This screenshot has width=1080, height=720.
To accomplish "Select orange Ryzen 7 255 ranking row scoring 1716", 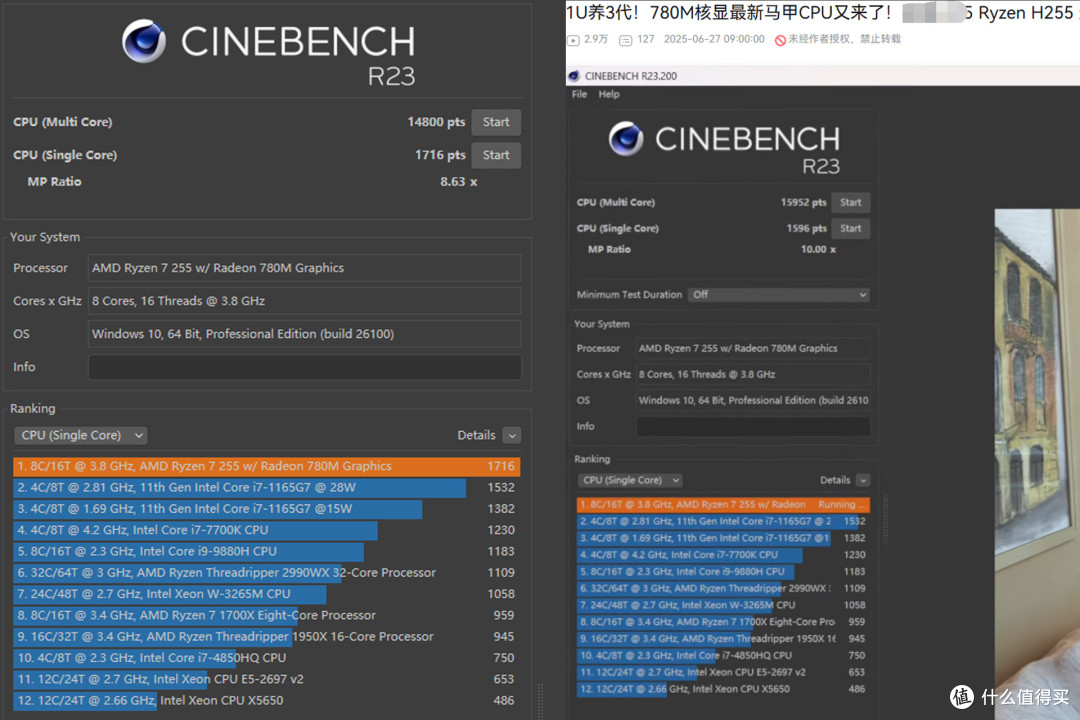I will (267, 466).
